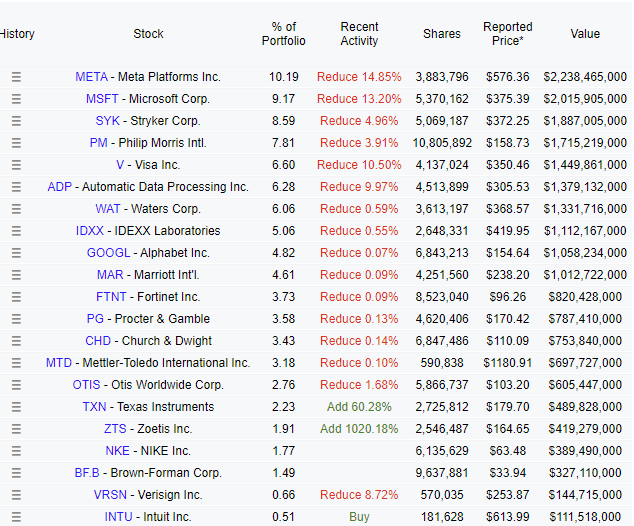Select portfolio percent '10.19' for META
This screenshot has height=526, width=634.
coord(283,77)
